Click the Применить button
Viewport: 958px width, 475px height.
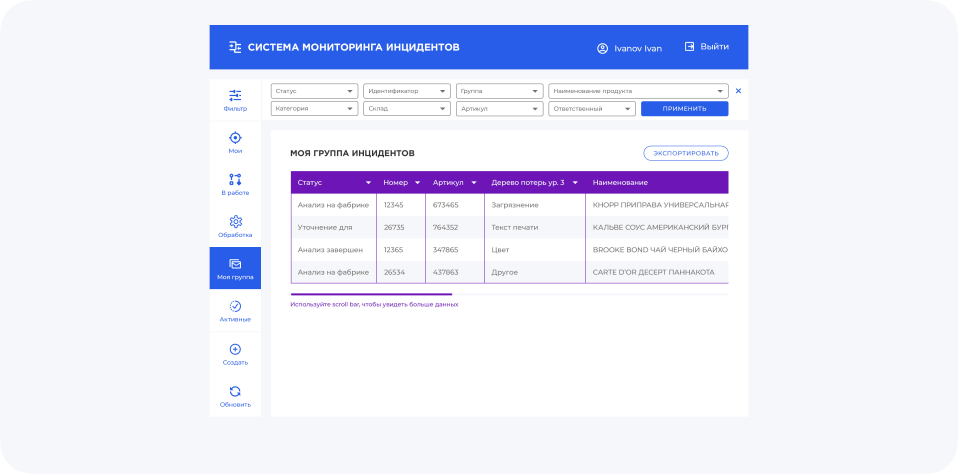[684, 109]
